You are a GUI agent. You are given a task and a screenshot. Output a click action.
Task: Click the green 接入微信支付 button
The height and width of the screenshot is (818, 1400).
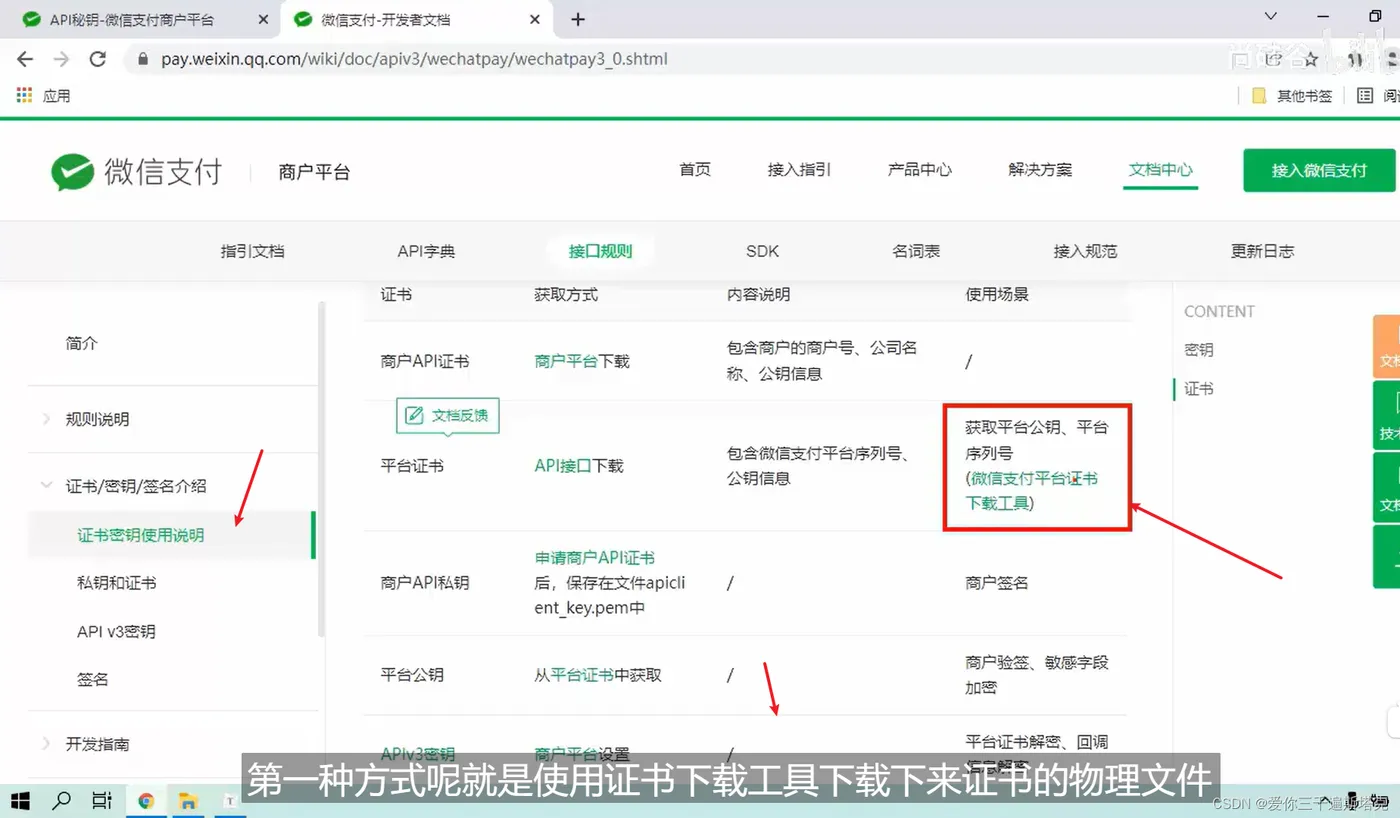coord(1319,170)
